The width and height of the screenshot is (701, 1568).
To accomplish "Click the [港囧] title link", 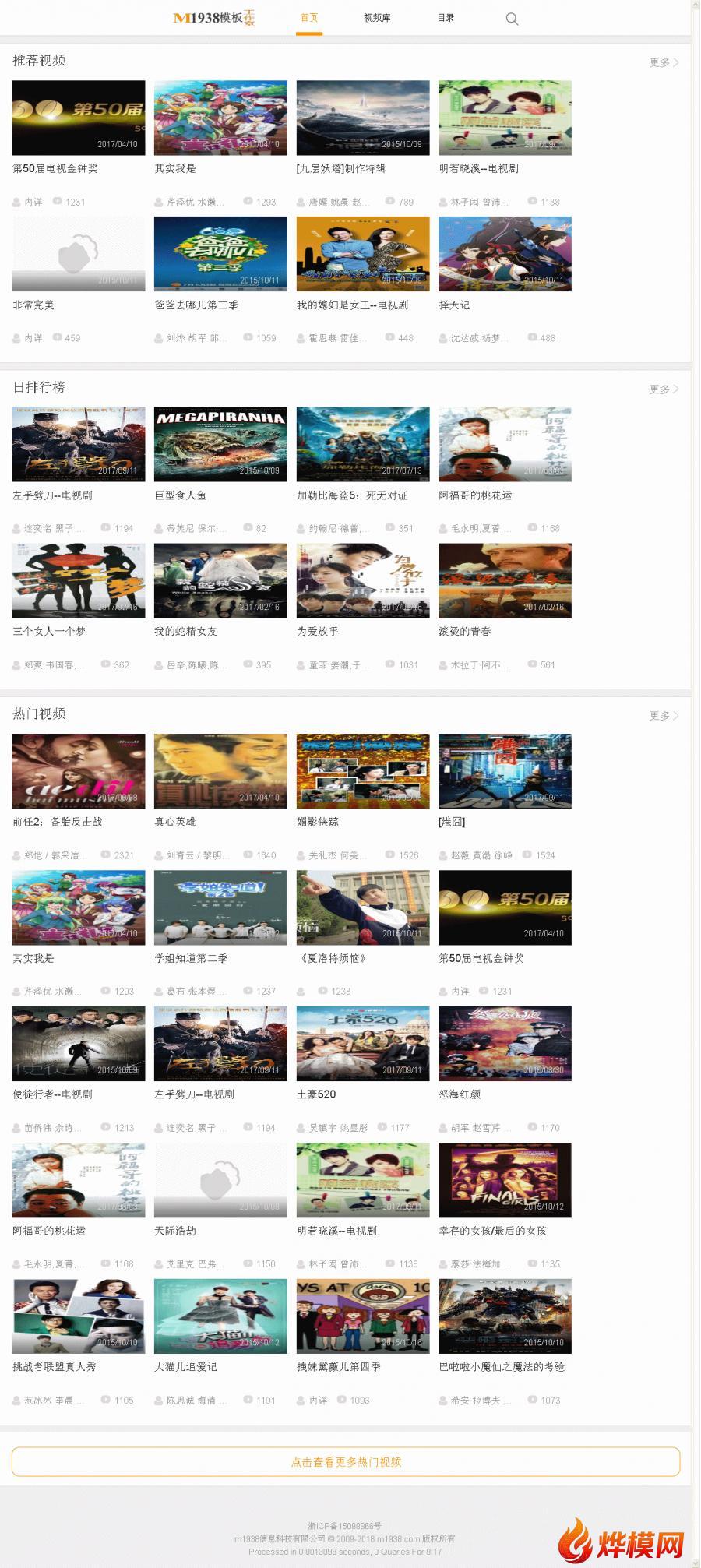I will click(452, 821).
